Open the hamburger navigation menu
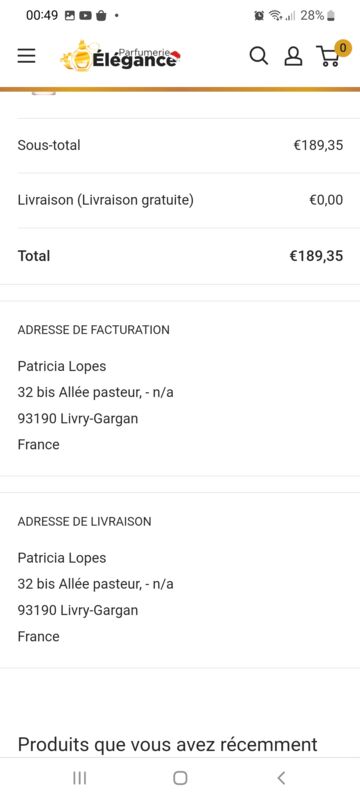 click(27, 56)
